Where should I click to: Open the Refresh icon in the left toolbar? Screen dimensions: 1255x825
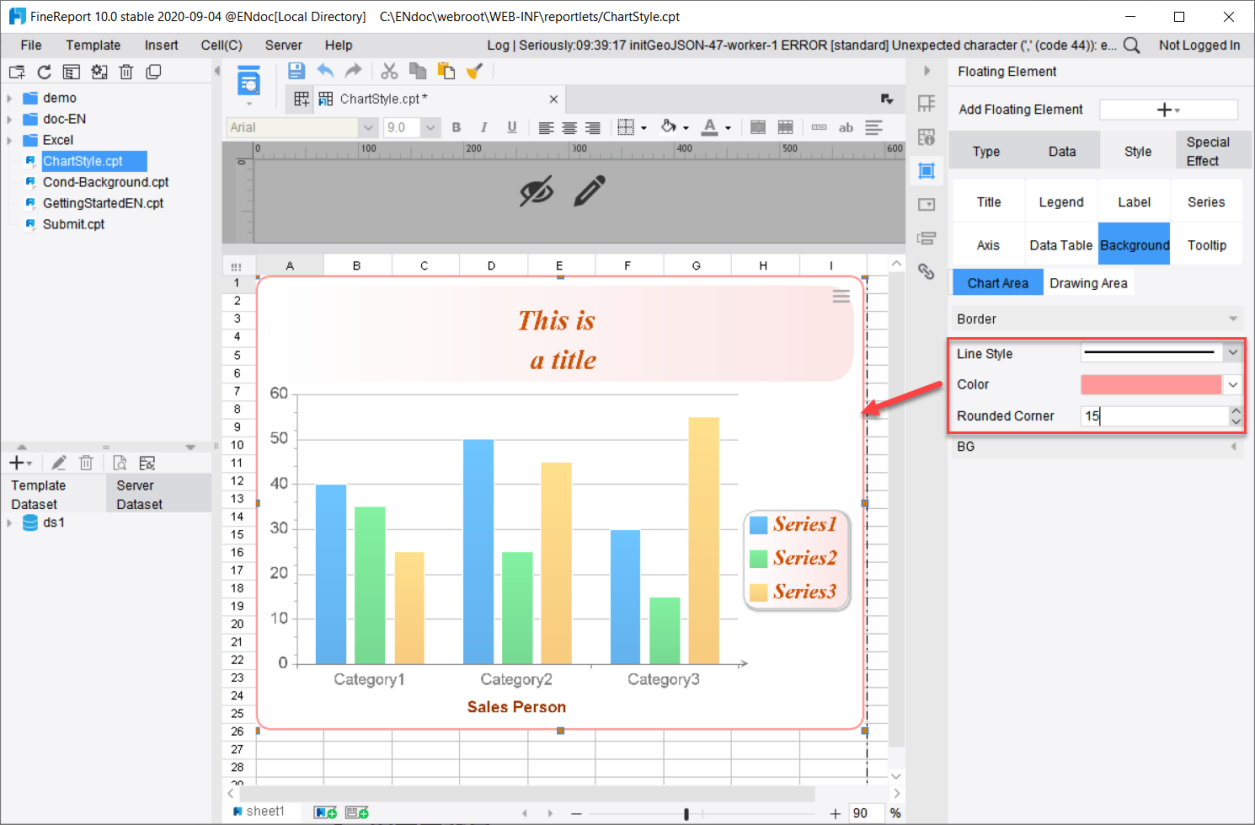pyautogui.click(x=42, y=71)
